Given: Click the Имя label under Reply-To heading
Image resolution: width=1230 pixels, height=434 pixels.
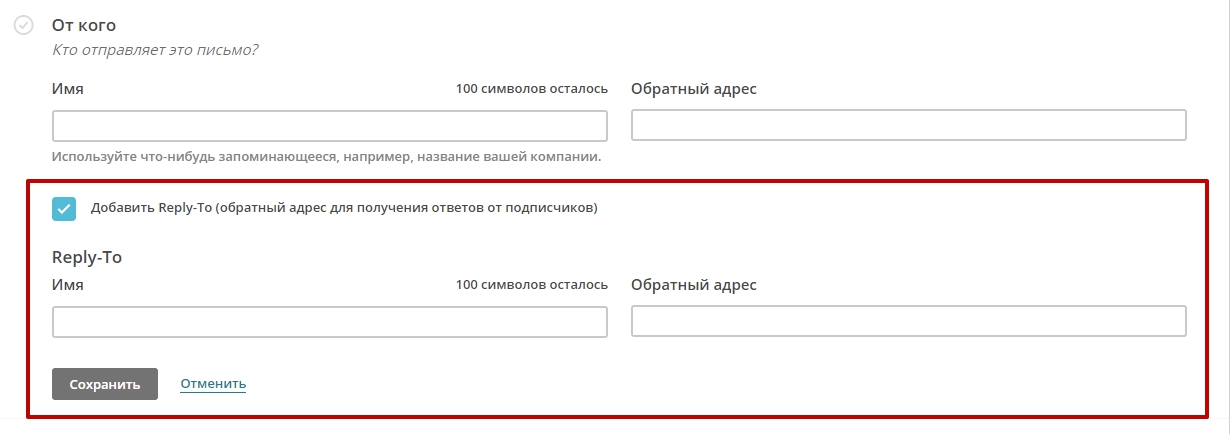Looking at the screenshot, I should pos(67,285).
